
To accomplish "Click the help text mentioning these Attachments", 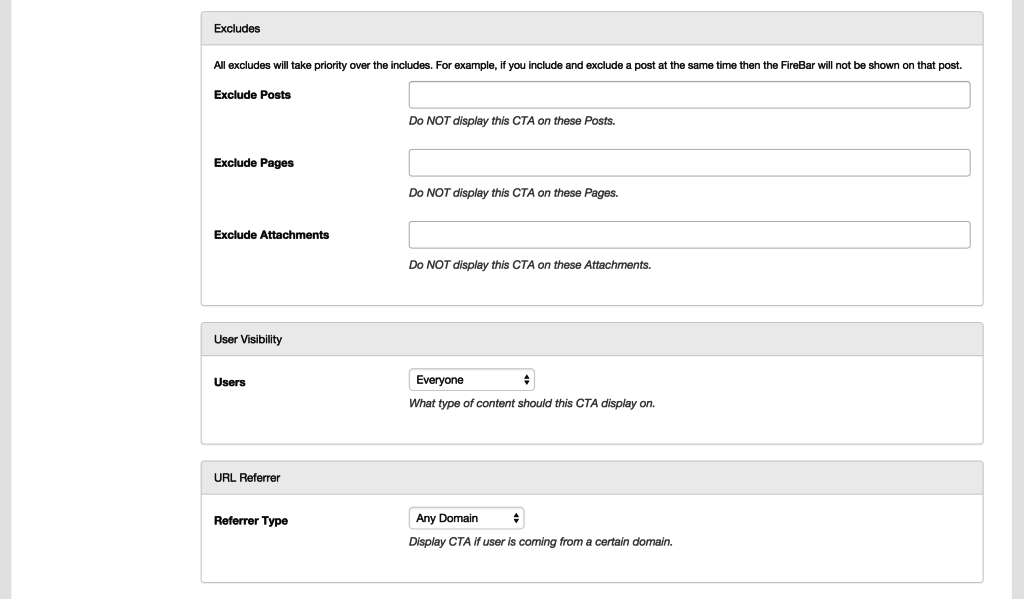I will [x=530, y=265].
